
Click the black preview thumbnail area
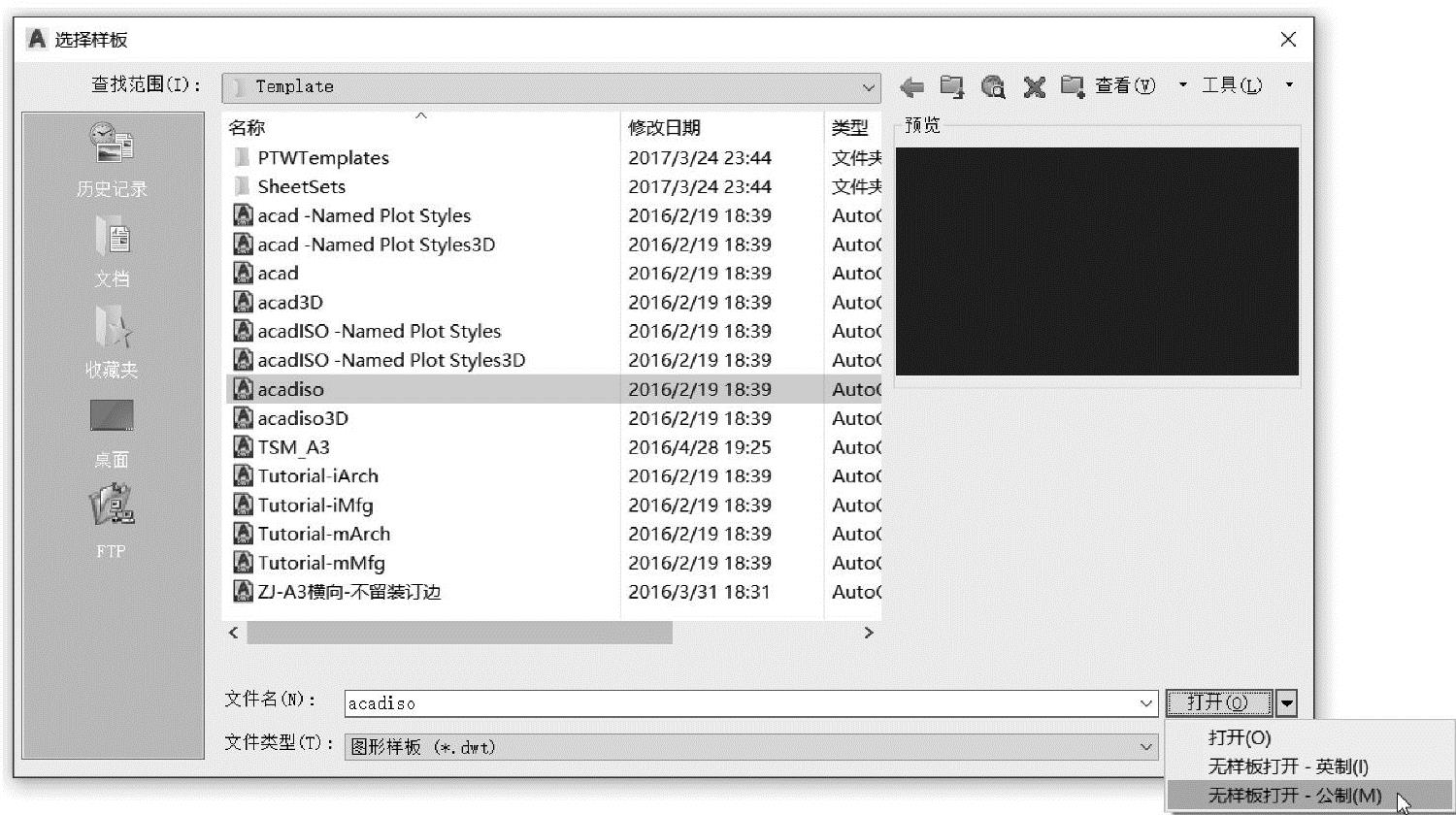coord(1097,261)
